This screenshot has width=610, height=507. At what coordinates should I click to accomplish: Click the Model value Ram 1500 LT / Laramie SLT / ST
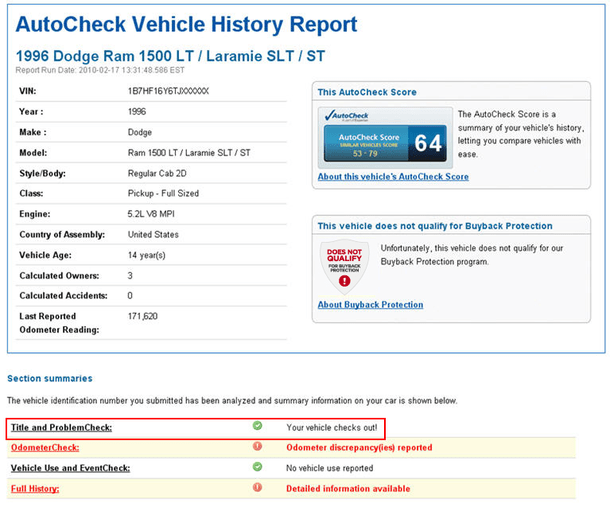click(x=189, y=153)
